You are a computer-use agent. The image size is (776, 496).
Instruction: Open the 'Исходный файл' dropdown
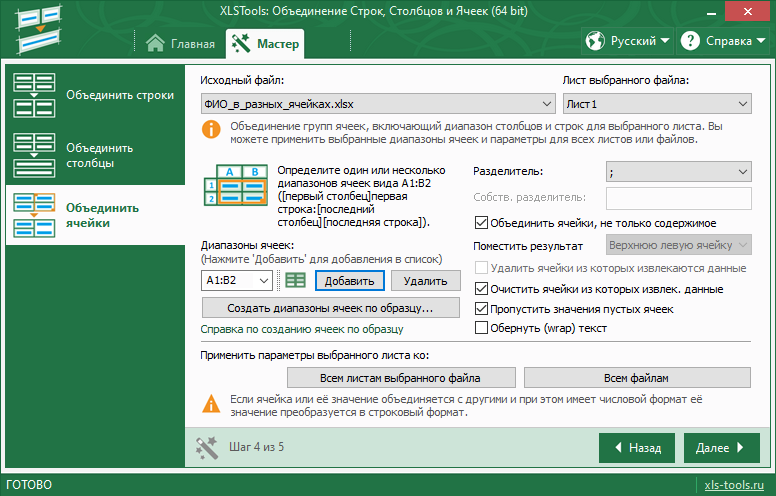pyautogui.click(x=377, y=103)
